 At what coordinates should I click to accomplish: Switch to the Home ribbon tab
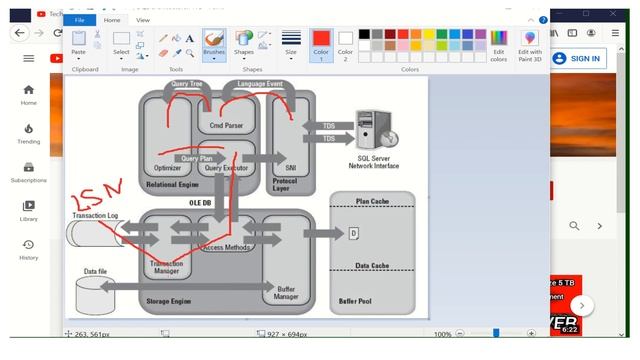[112, 20]
